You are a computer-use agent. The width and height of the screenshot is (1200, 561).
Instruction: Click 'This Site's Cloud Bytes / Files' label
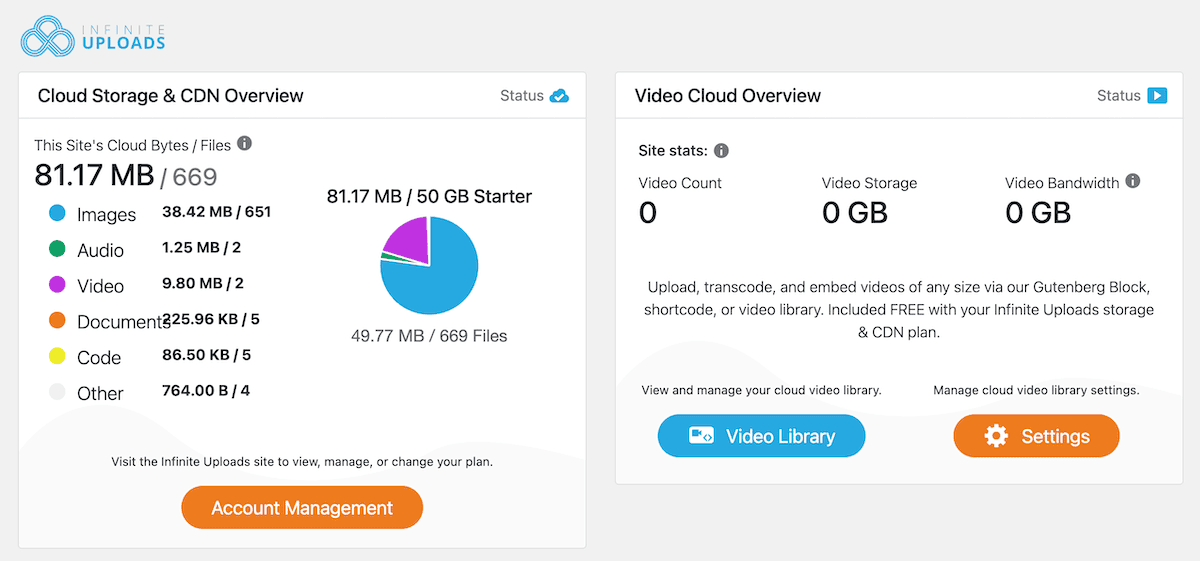[x=133, y=145]
